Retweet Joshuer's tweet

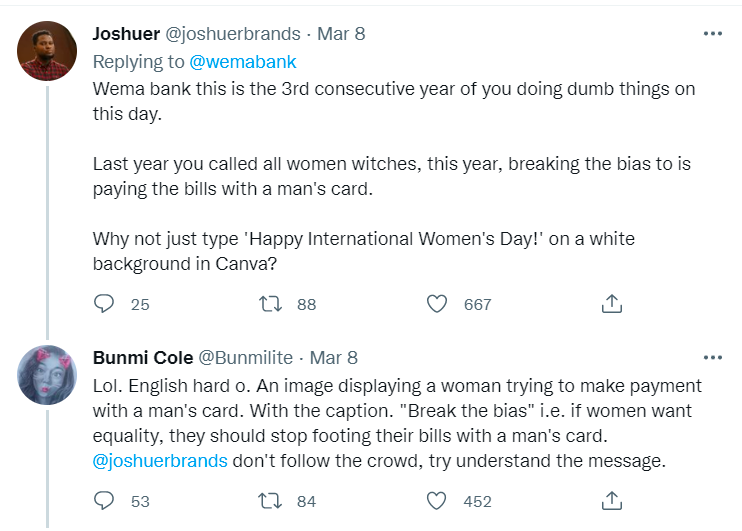269,303
